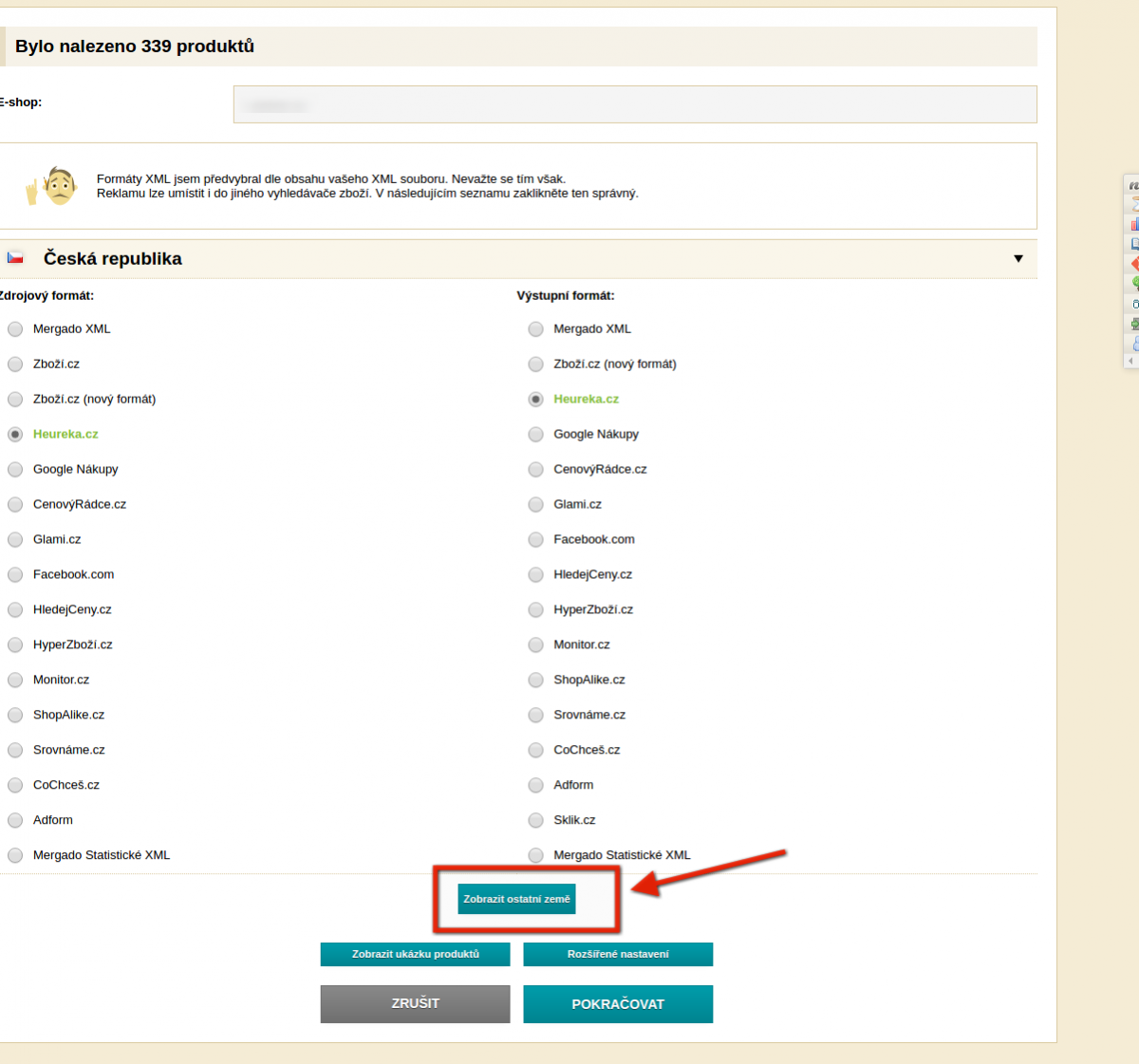
Task: Click the Czech flag icon
Action: (15, 258)
